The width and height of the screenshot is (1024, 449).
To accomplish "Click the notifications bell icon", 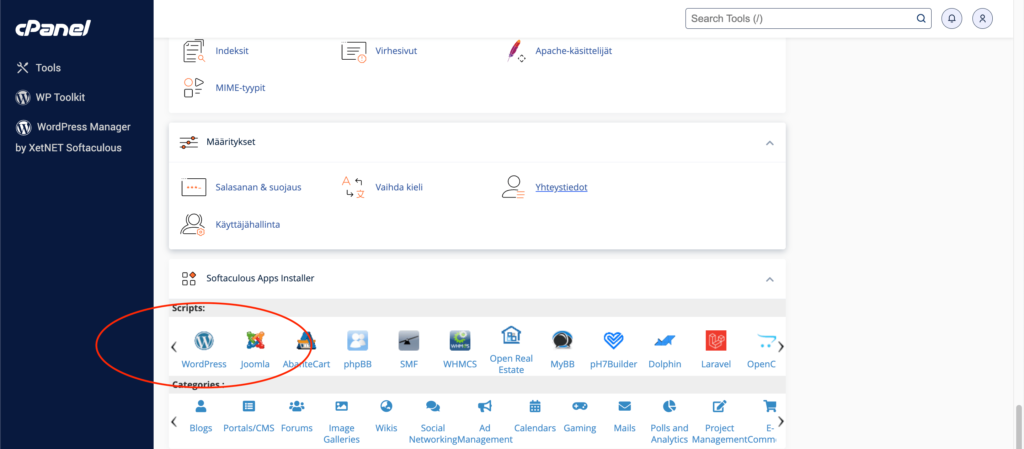I will click(x=952, y=18).
